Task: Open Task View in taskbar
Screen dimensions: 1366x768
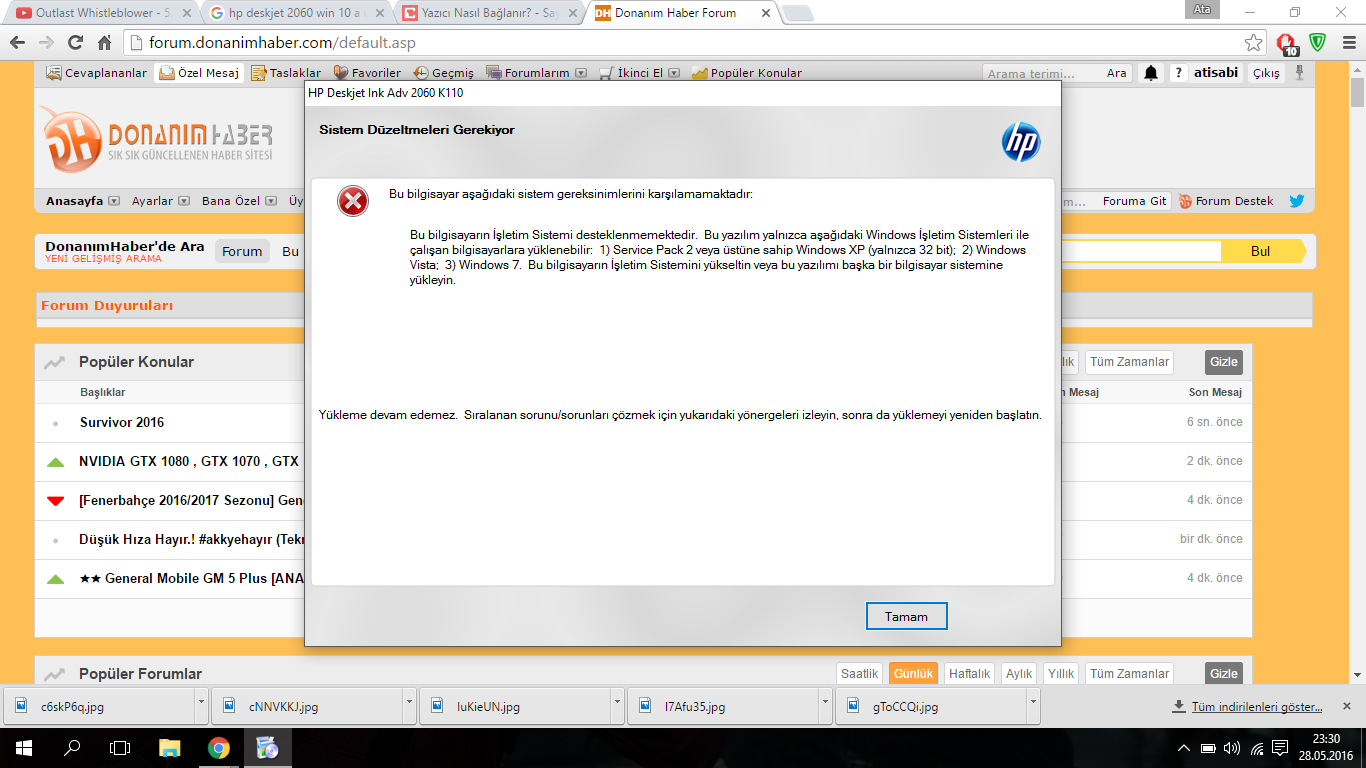Action: tap(120, 748)
